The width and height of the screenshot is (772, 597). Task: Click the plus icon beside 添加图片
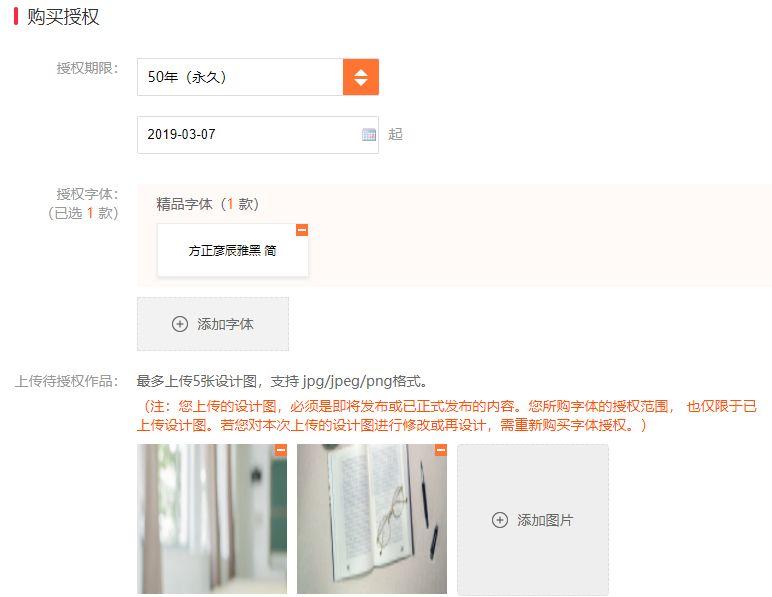[500, 520]
